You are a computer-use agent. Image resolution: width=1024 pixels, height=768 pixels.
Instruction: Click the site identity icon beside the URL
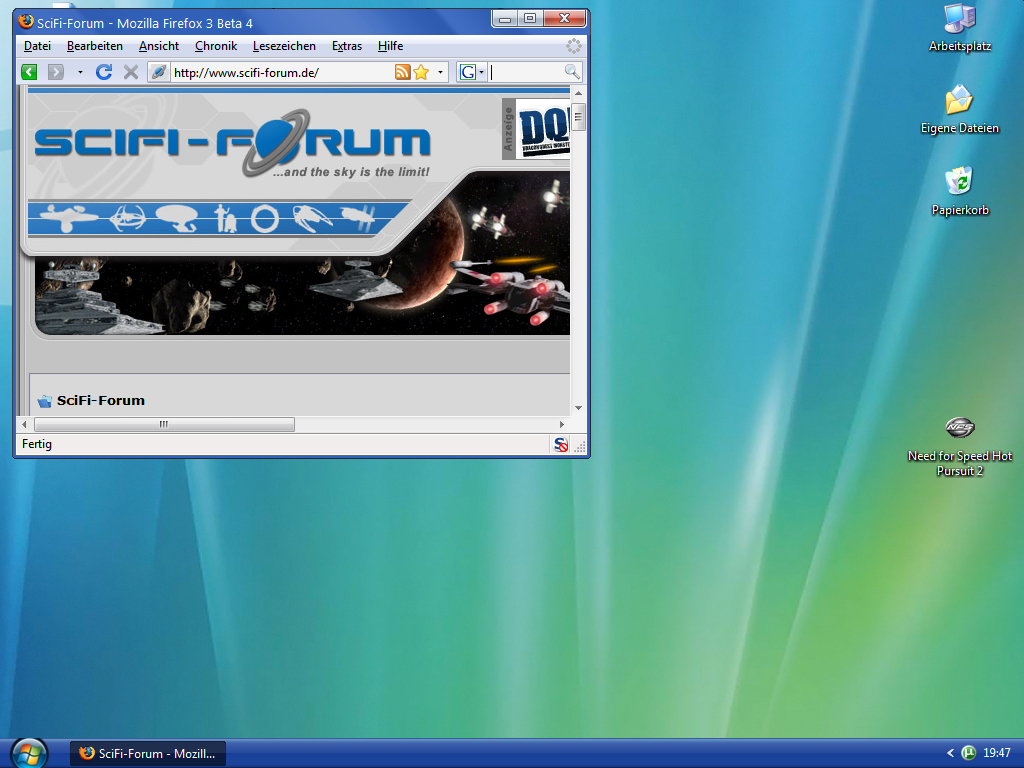tap(158, 72)
